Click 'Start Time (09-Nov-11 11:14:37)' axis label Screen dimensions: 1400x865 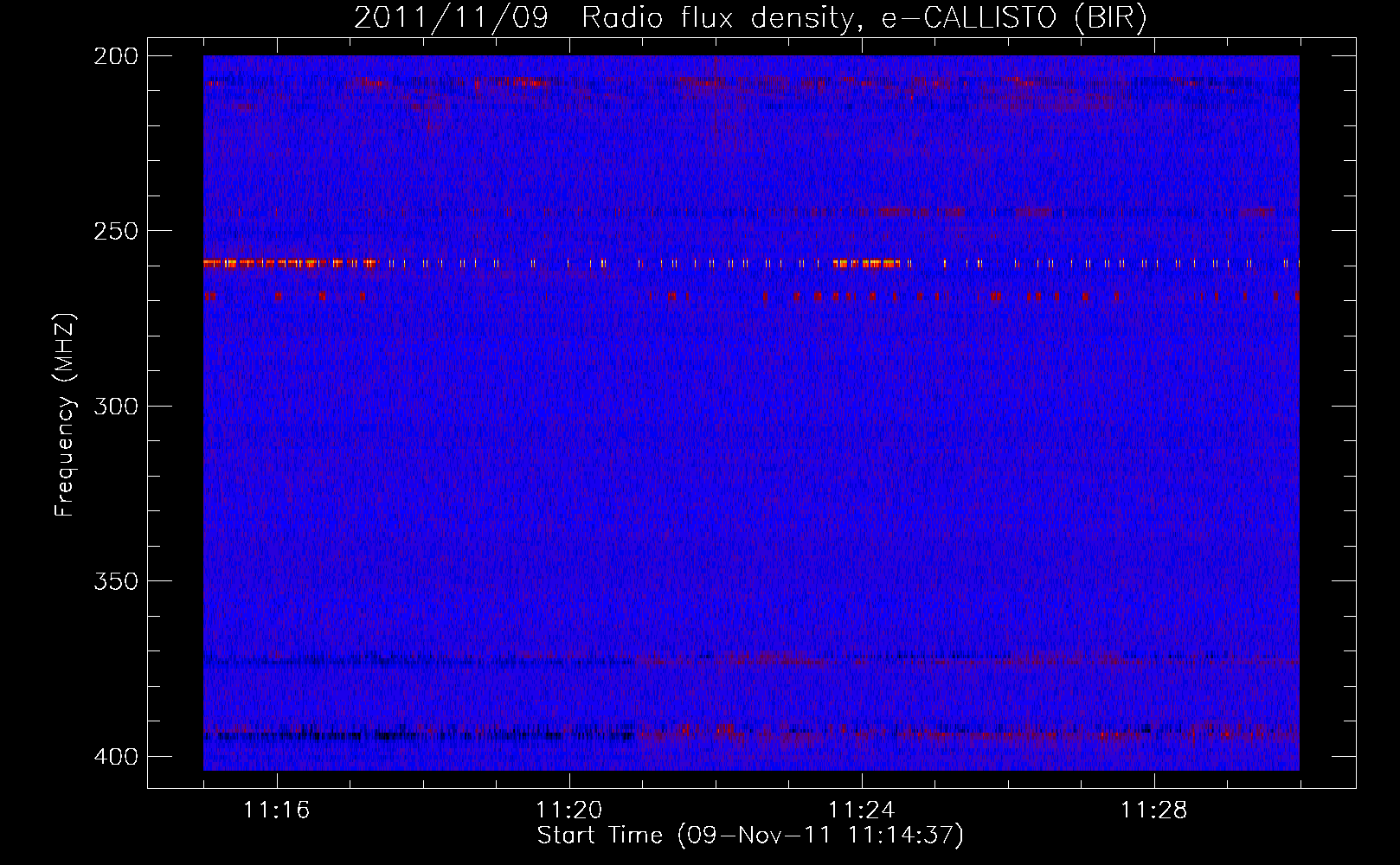(750, 836)
